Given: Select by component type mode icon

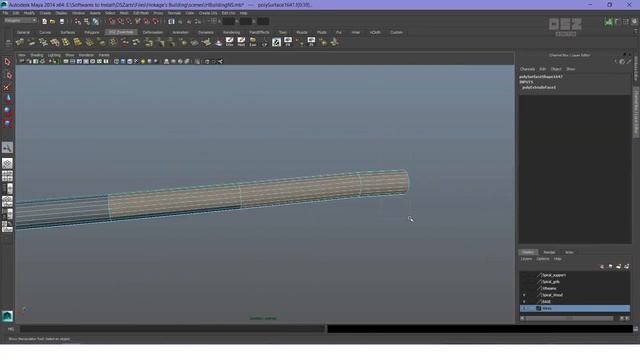Looking at the screenshot, I should (95, 21).
